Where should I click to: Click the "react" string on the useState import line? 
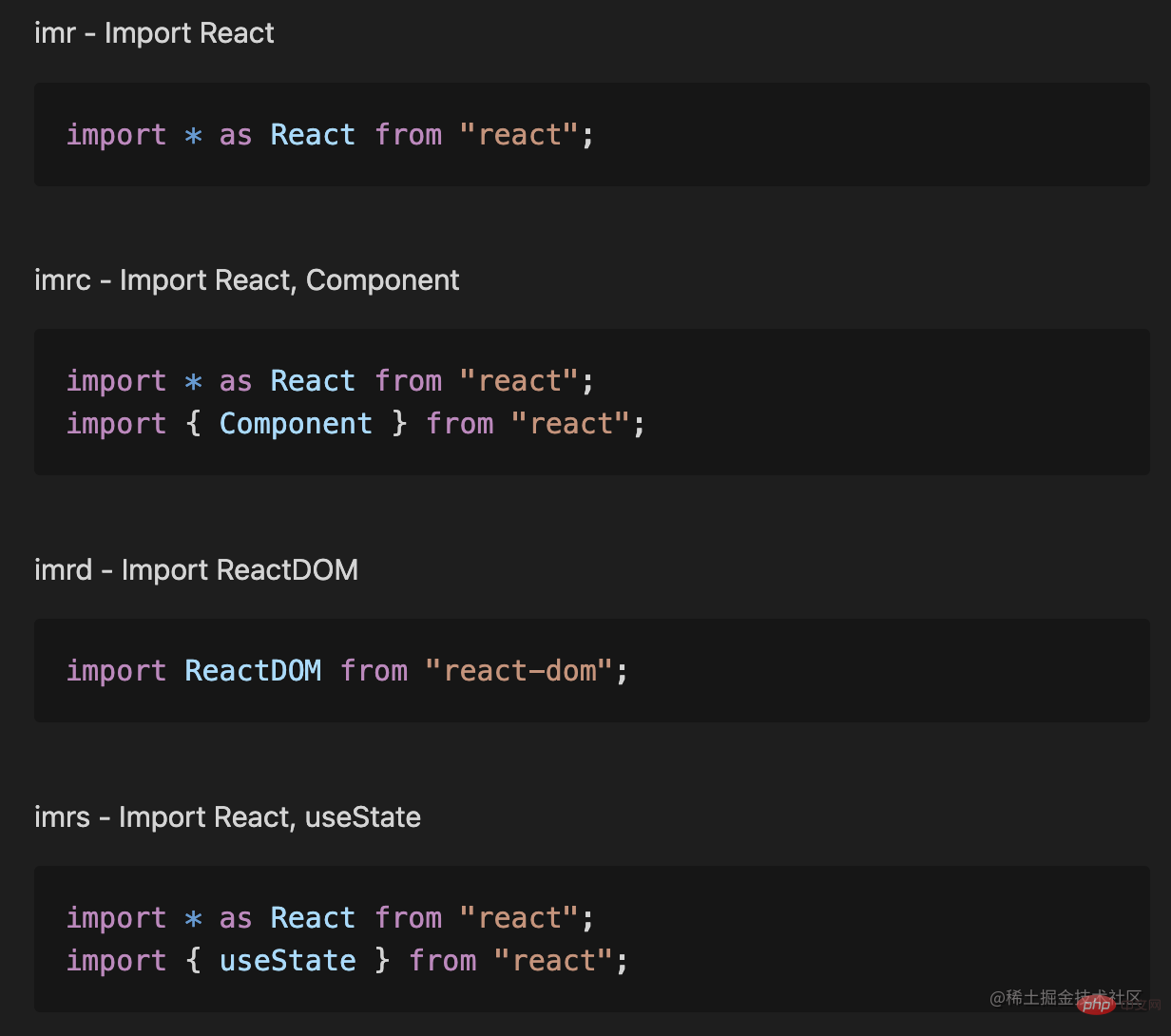point(553,961)
